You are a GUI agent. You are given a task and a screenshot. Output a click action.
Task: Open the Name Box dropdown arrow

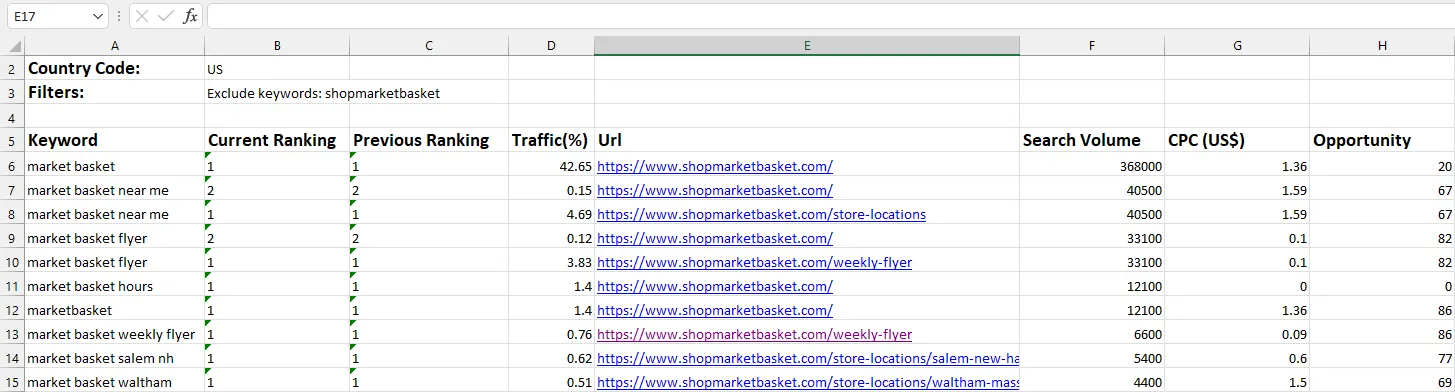(x=97, y=17)
